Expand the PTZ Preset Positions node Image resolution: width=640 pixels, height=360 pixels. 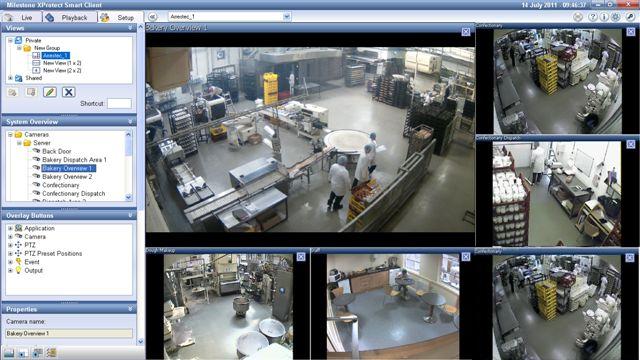tap(10, 253)
